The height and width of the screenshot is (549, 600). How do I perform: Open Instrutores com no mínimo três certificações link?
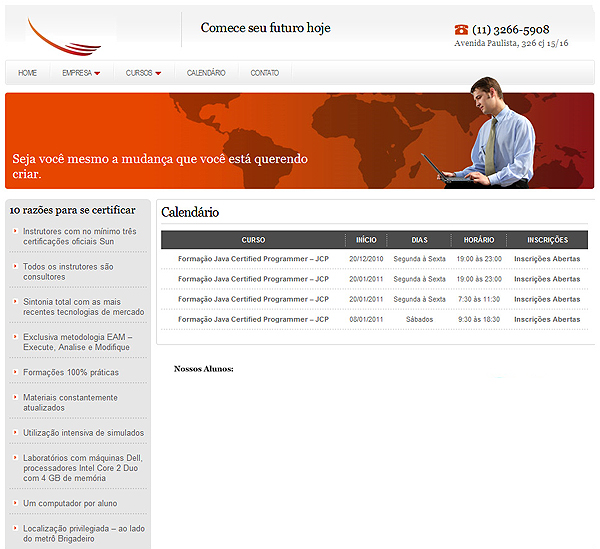pyautogui.click(x=80, y=236)
